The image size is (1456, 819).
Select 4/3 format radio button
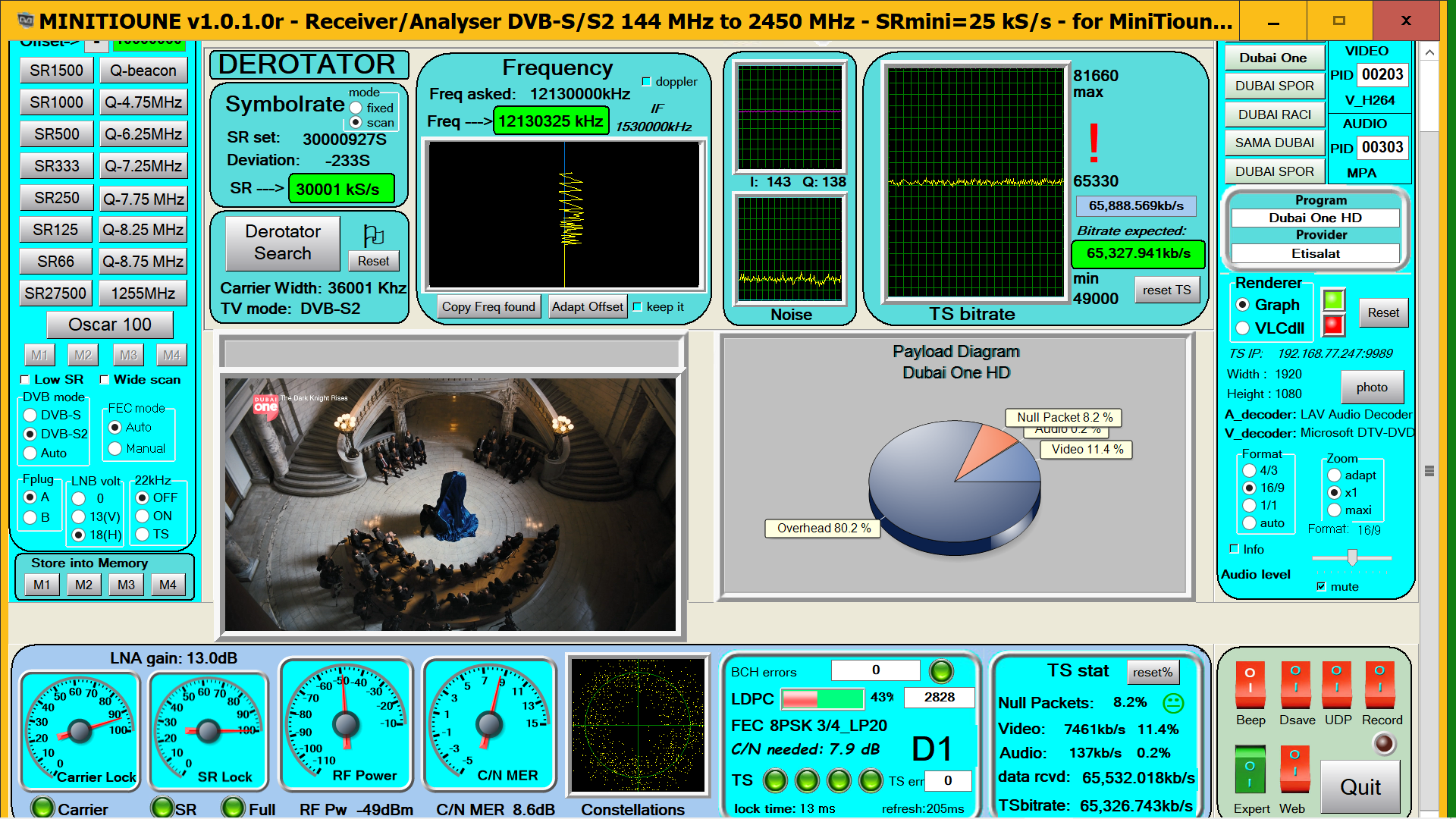1250,470
